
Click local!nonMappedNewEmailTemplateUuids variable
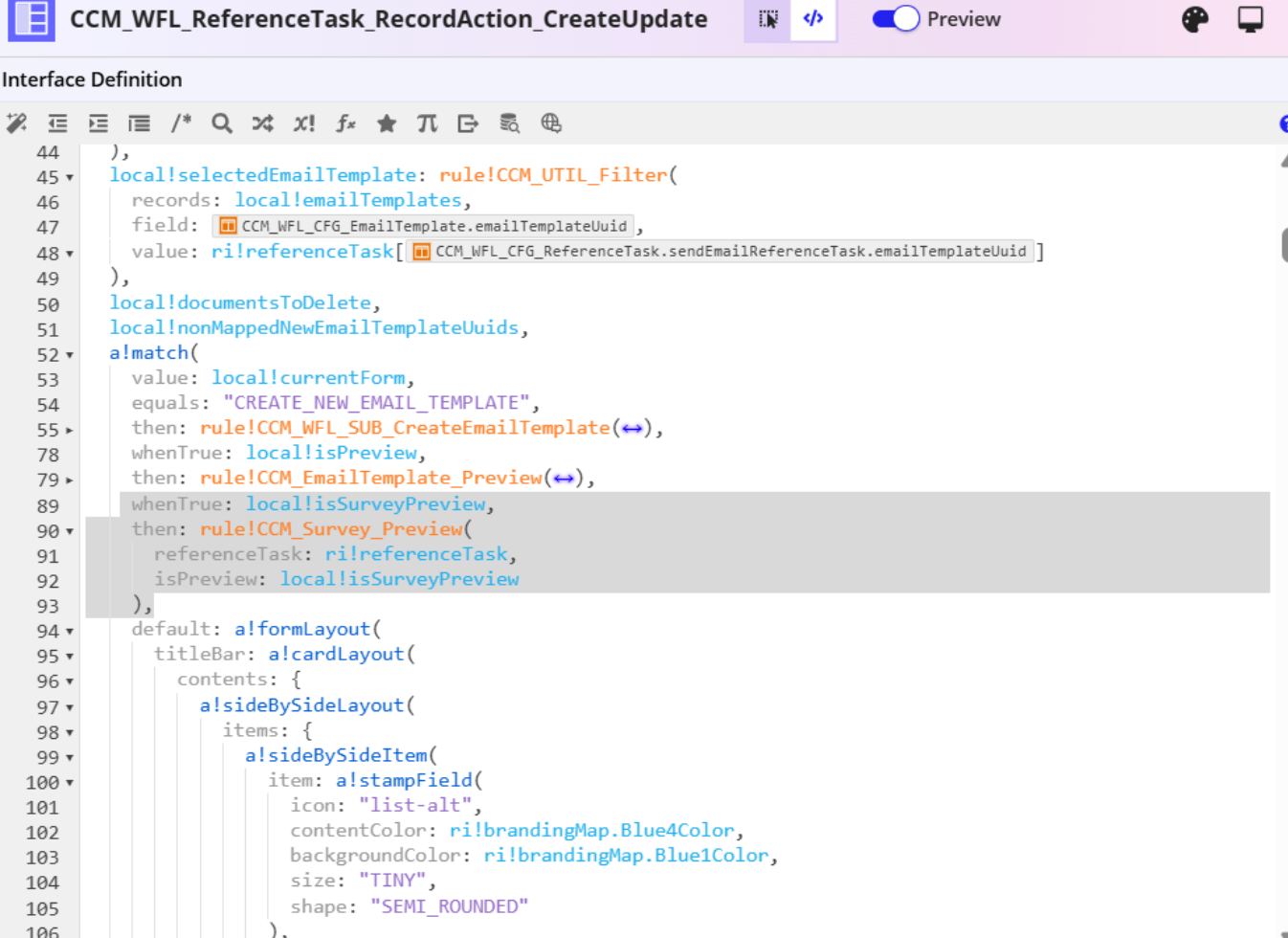(x=314, y=328)
